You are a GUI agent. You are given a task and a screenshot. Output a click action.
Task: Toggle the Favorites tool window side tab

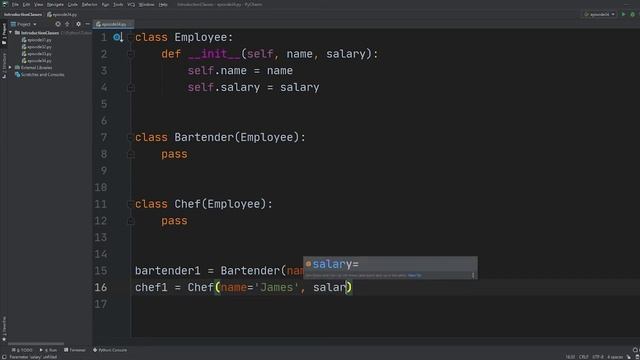pos(4,329)
